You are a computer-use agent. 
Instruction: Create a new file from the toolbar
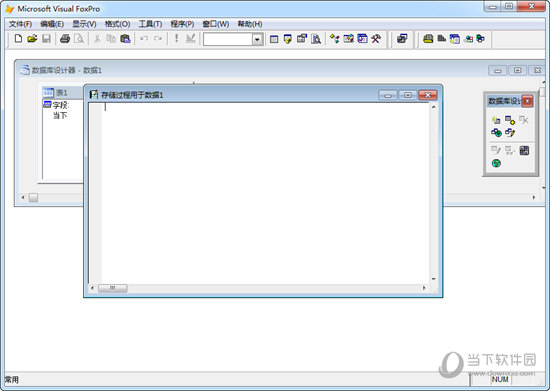tap(18, 39)
